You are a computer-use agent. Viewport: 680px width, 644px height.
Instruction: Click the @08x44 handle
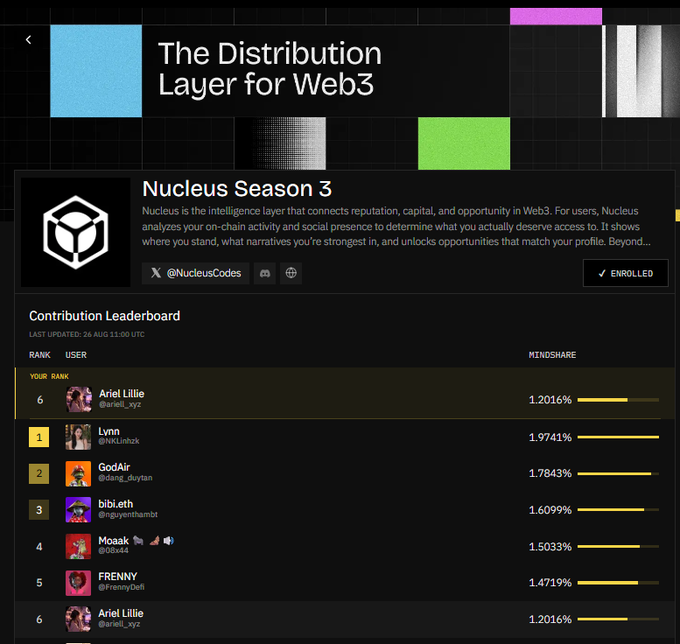pyautogui.click(x=114, y=551)
